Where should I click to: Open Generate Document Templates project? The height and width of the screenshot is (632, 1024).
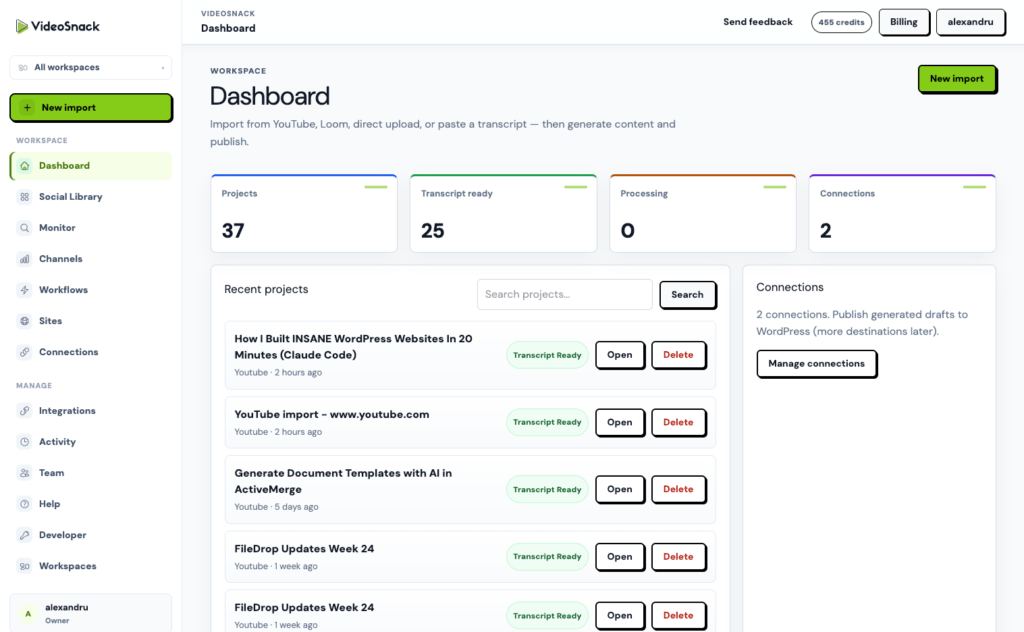620,490
